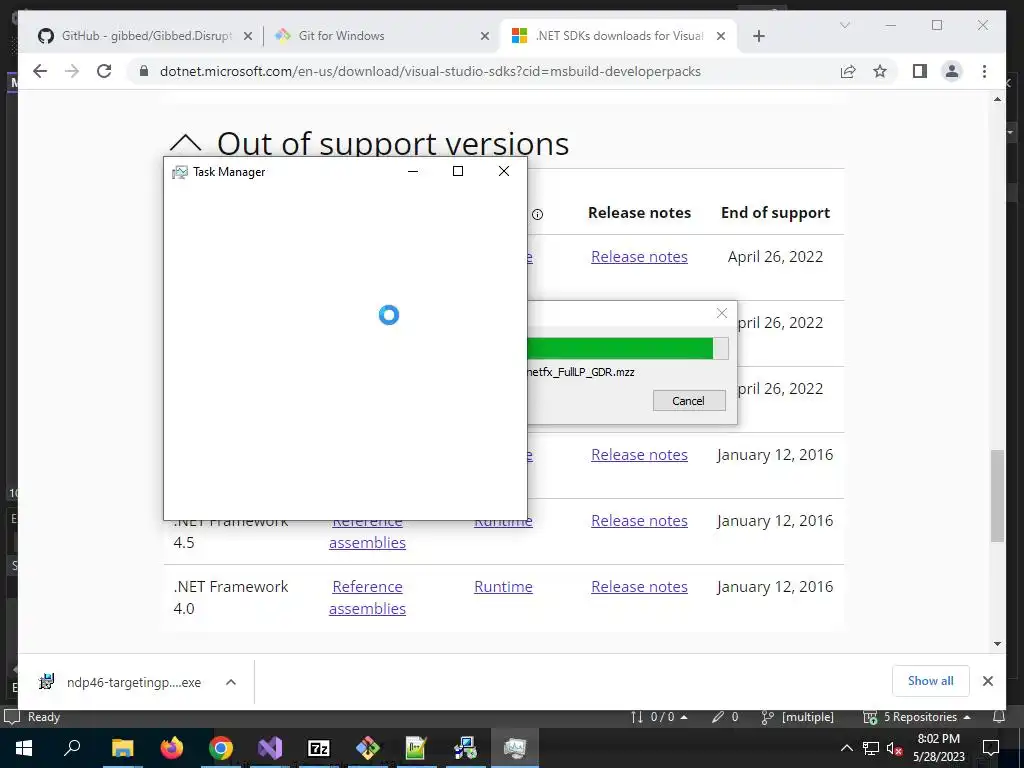Open Release notes for April 26, 2022 row
Viewport: 1024px width, 768px height.
(x=639, y=257)
